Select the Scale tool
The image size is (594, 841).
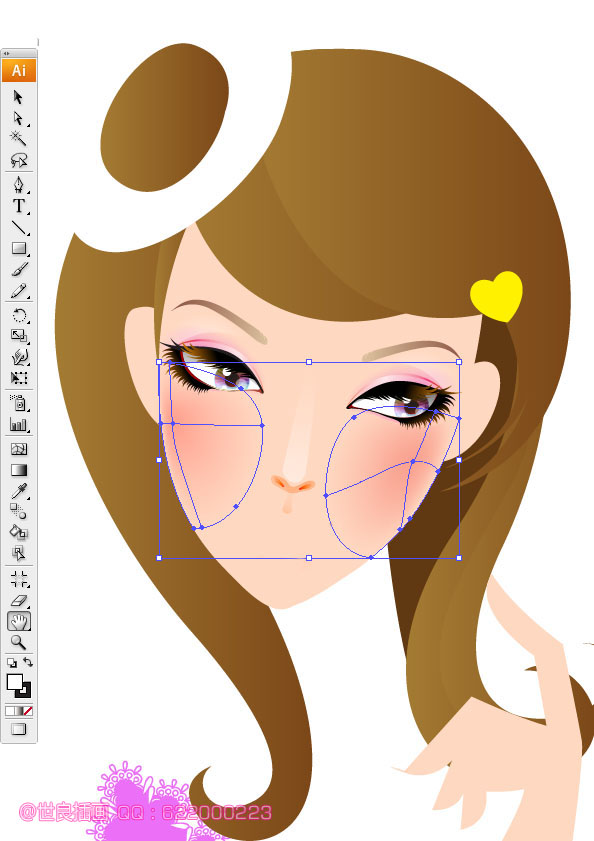coord(18,336)
